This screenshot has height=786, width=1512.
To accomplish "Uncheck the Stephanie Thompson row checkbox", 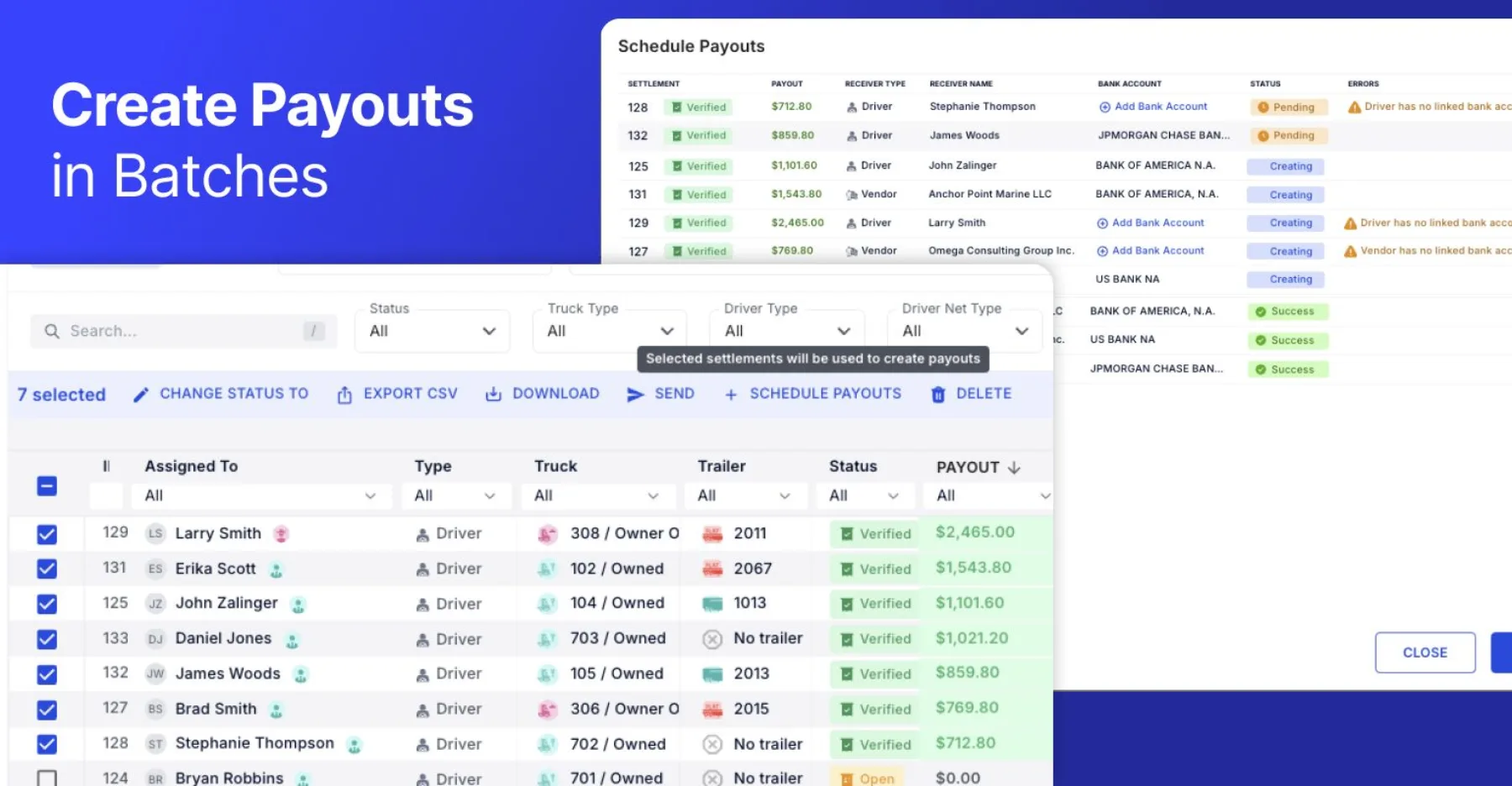I will (x=47, y=744).
